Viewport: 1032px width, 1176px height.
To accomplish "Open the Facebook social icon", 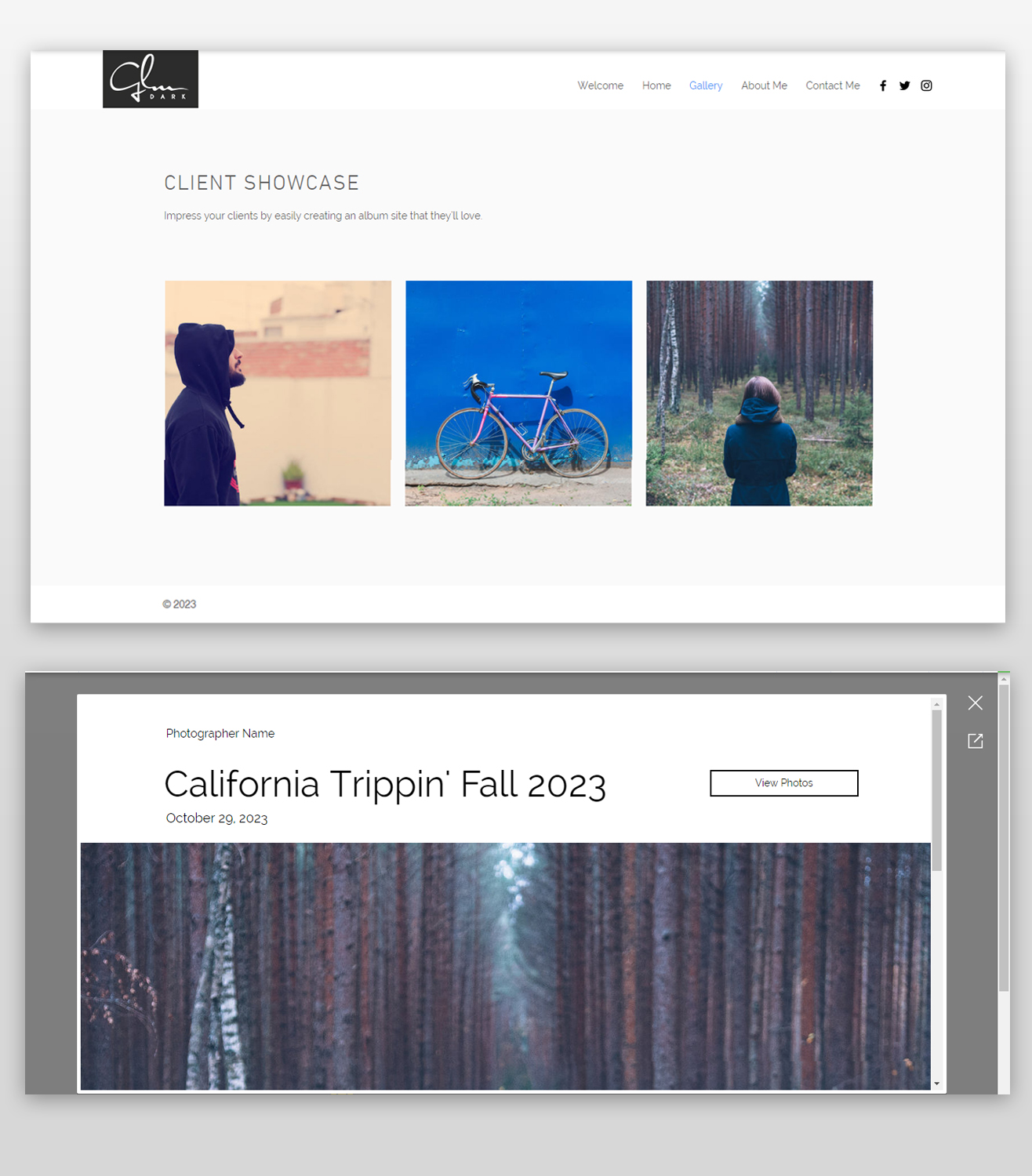I will point(883,85).
